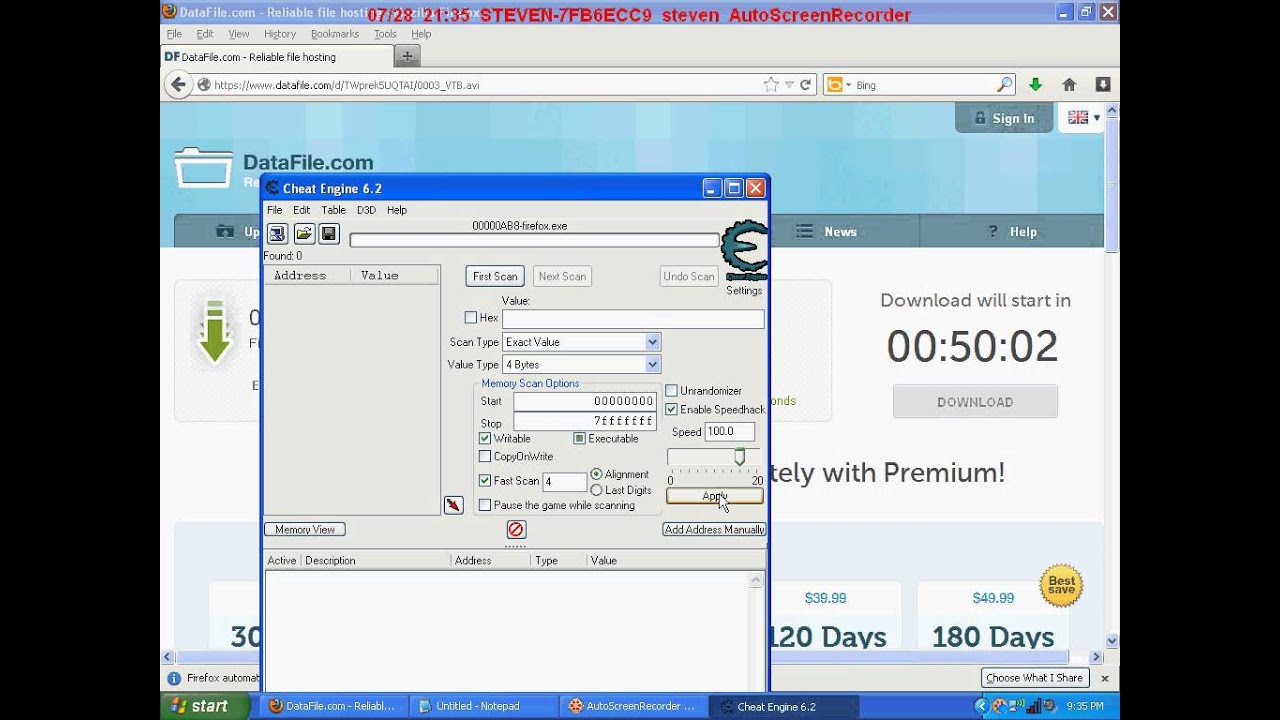Click the speedhack speed slider handle
The height and width of the screenshot is (720, 1280).
(740, 456)
